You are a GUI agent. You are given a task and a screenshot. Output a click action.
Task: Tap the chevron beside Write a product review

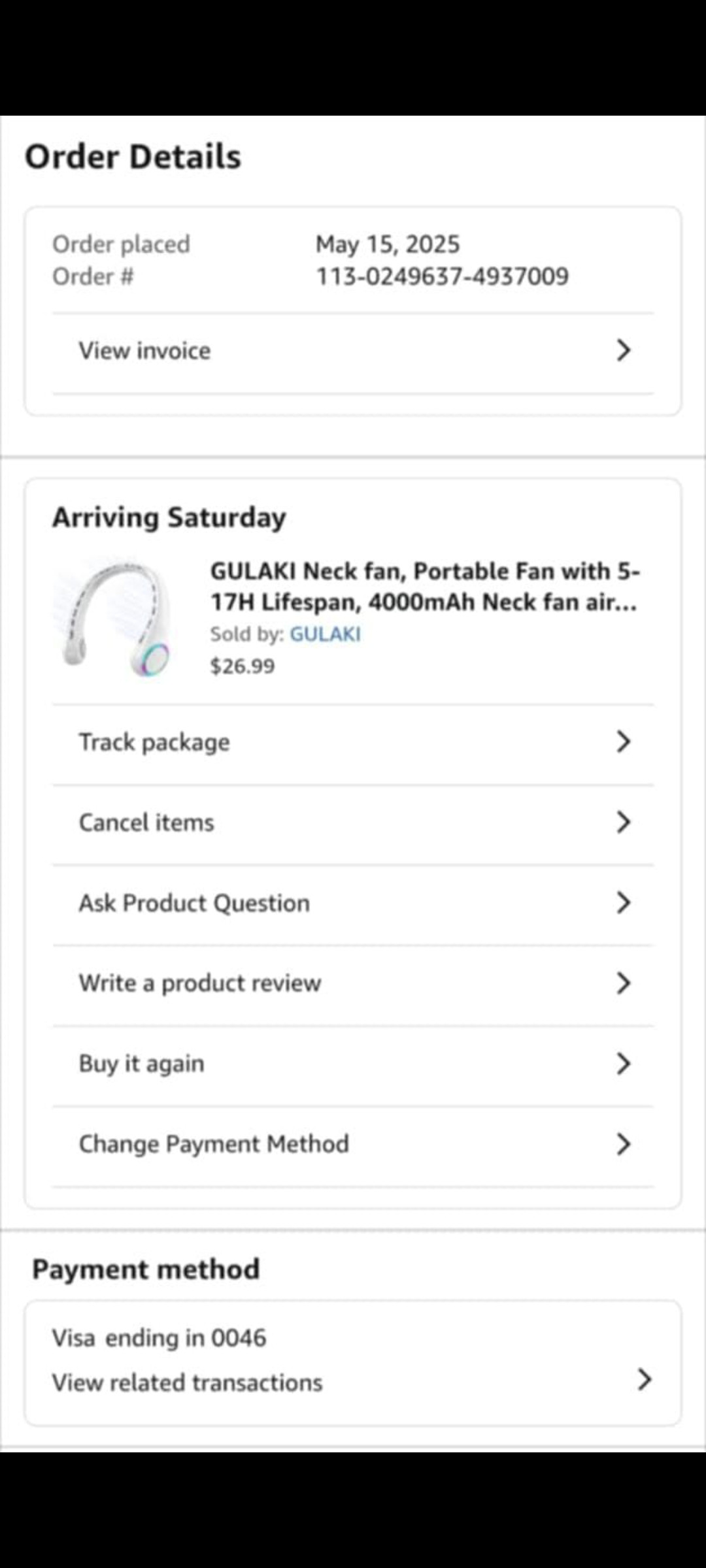pos(624,983)
